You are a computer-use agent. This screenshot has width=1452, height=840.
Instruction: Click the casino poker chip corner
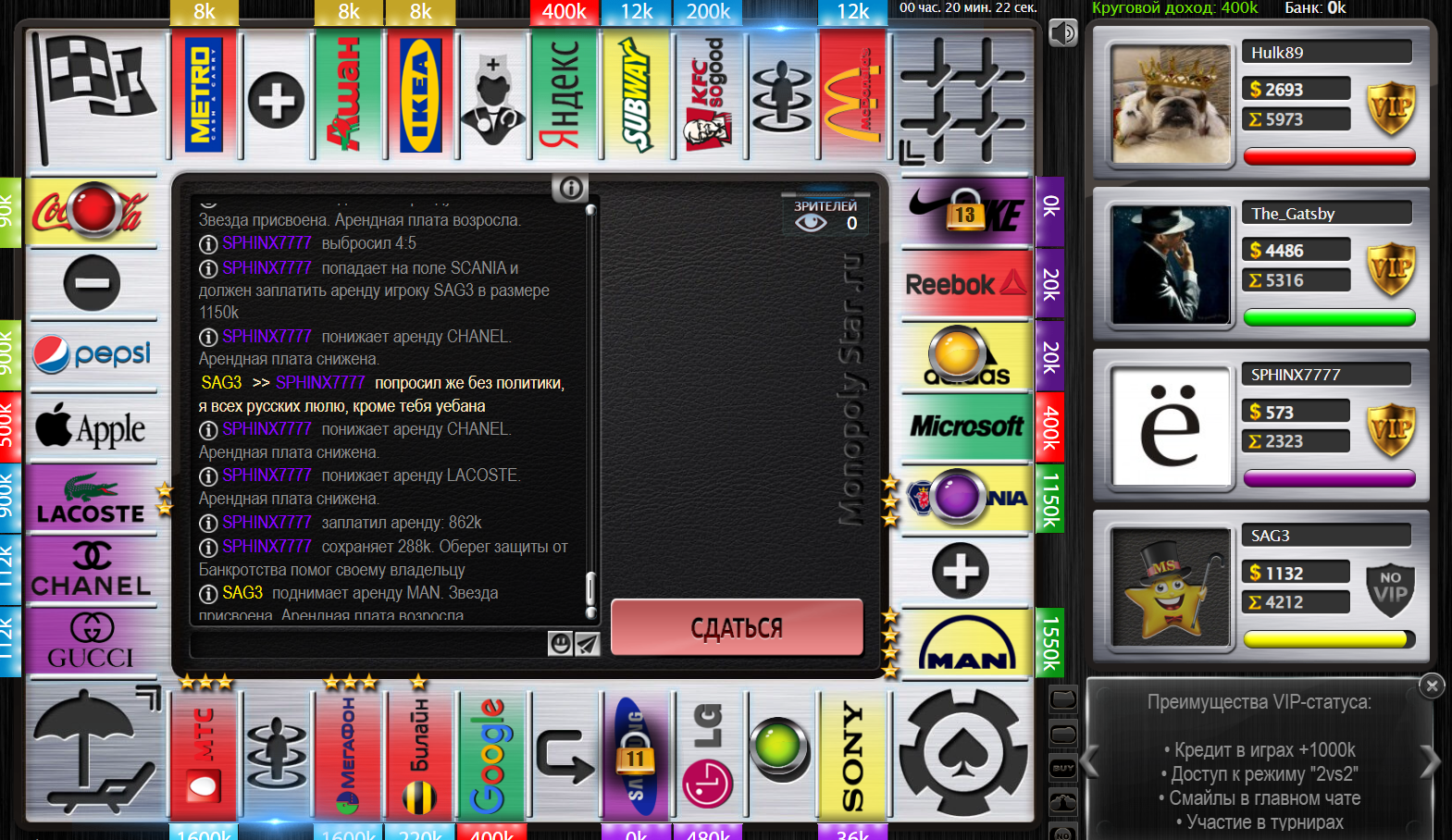pyautogui.click(x=963, y=752)
